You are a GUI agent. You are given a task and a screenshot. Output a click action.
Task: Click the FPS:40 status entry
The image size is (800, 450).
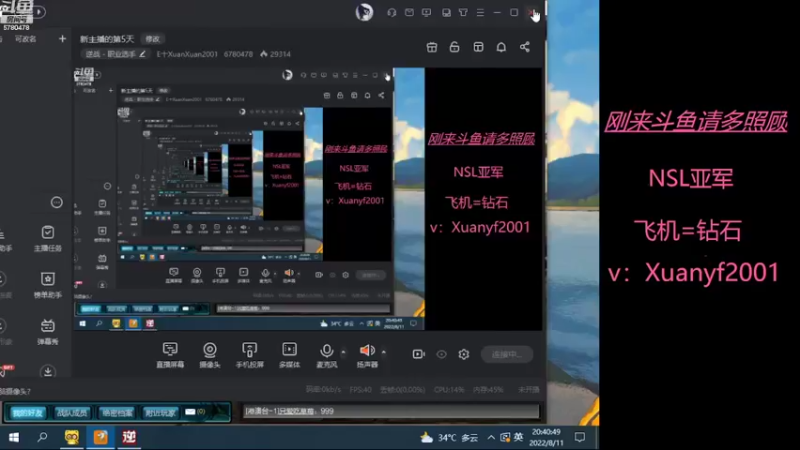[x=360, y=389]
